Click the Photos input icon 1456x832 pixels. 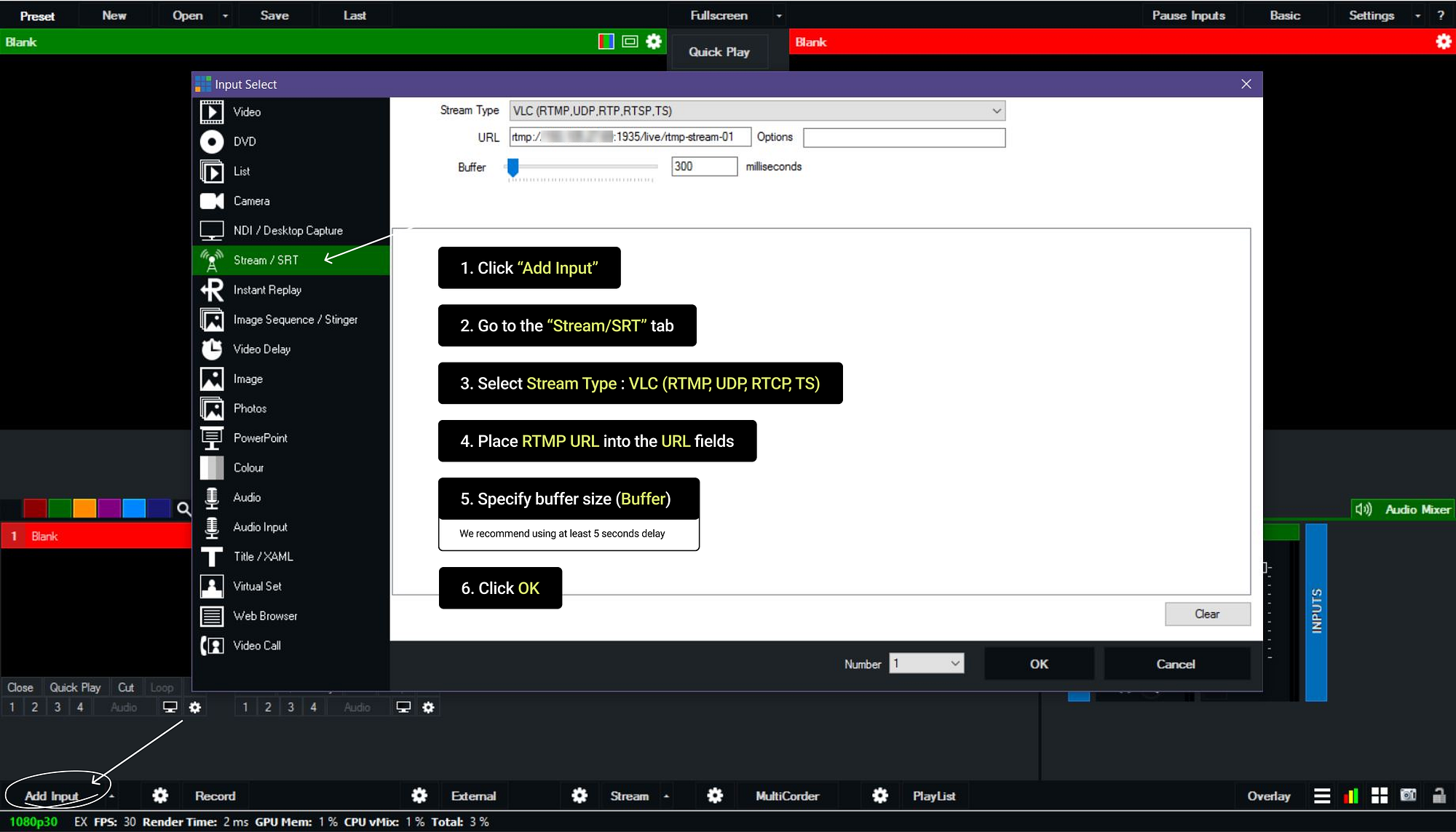pos(212,409)
